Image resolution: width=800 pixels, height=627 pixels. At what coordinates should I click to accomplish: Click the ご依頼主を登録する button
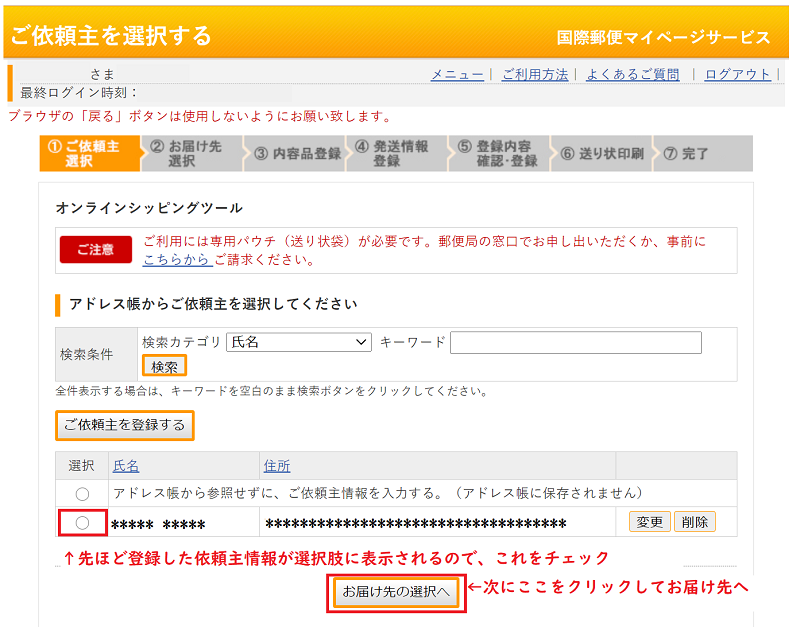124,425
